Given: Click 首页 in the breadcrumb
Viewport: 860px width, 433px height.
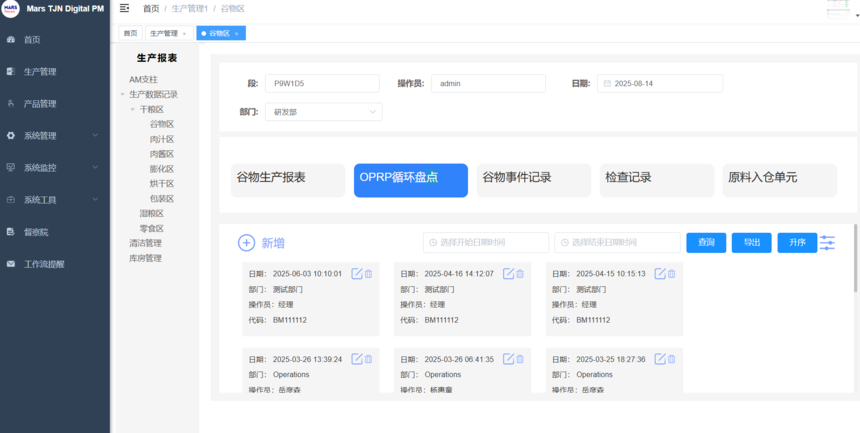Looking at the screenshot, I should point(151,8).
